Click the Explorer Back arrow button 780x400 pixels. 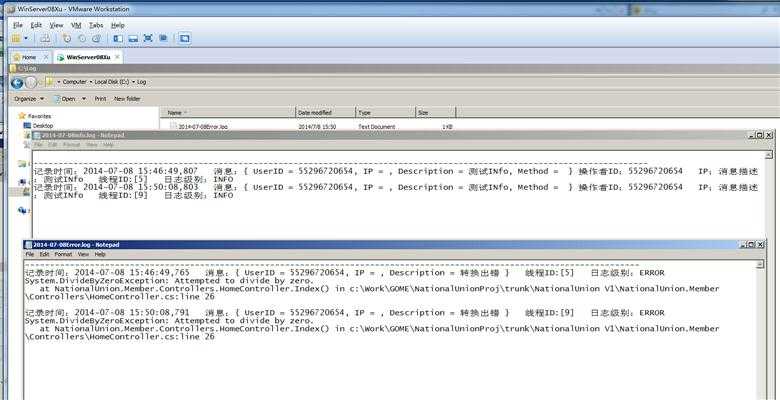[x=17, y=83]
